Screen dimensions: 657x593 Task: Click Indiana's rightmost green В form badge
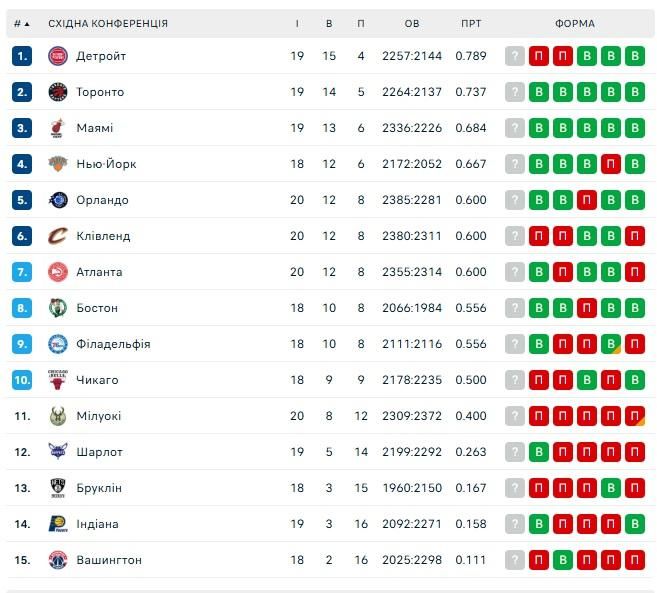coord(635,524)
